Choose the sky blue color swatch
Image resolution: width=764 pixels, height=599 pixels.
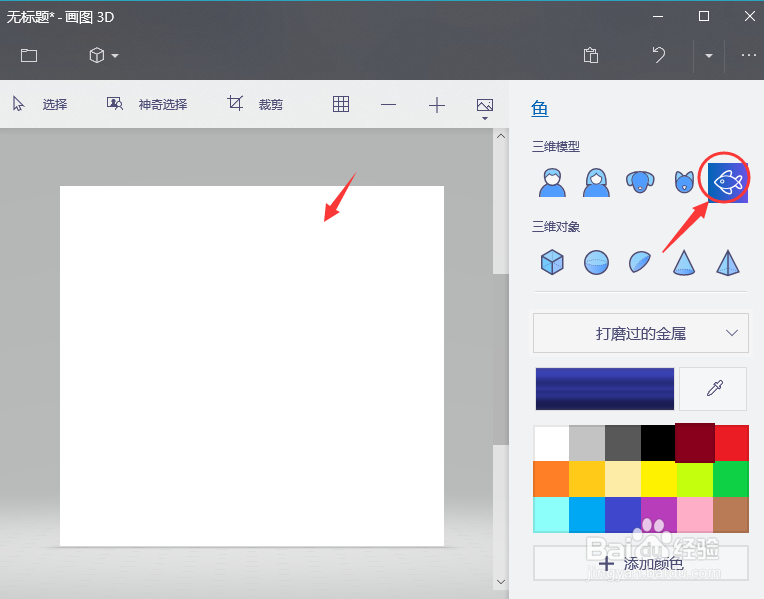pyautogui.click(x=587, y=515)
